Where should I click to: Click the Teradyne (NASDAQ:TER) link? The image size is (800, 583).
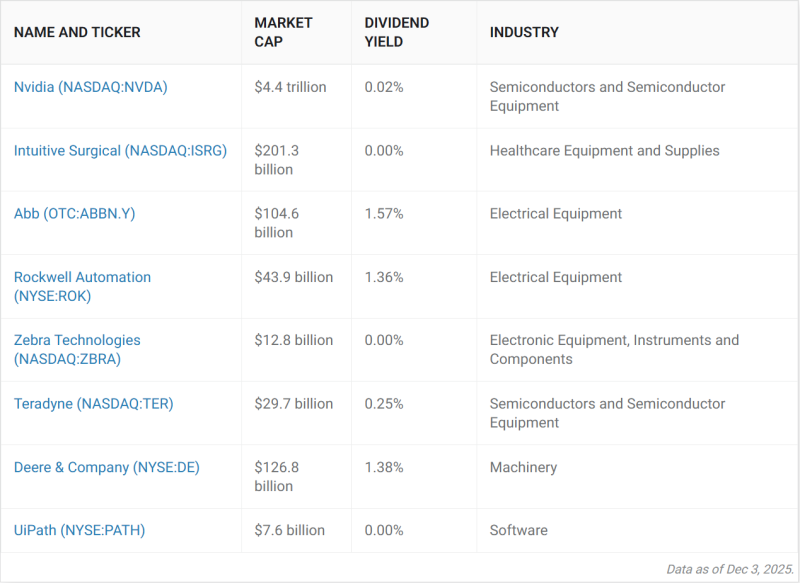(93, 404)
